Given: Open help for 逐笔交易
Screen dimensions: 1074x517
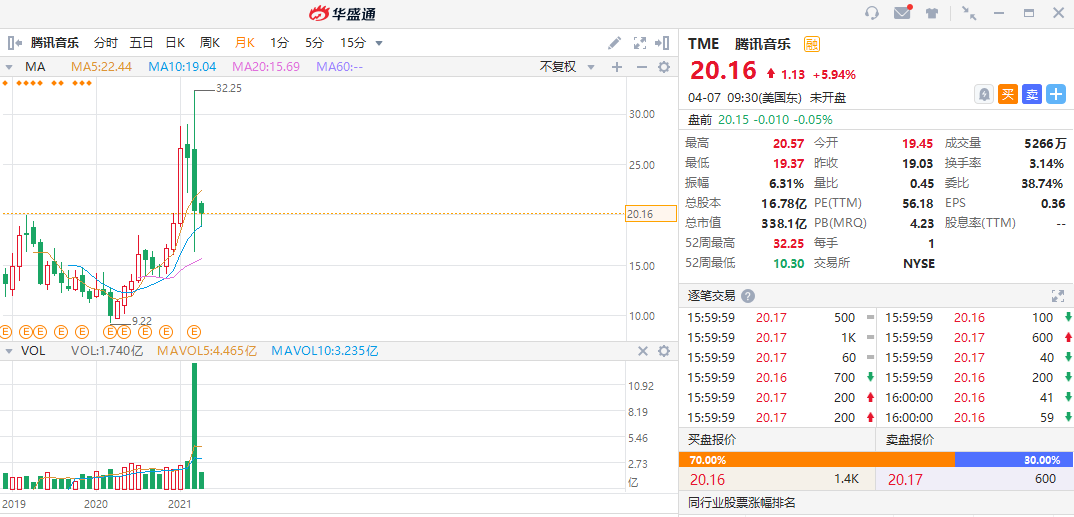Looking at the screenshot, I should pyautogui.click(x=748, y=297).
